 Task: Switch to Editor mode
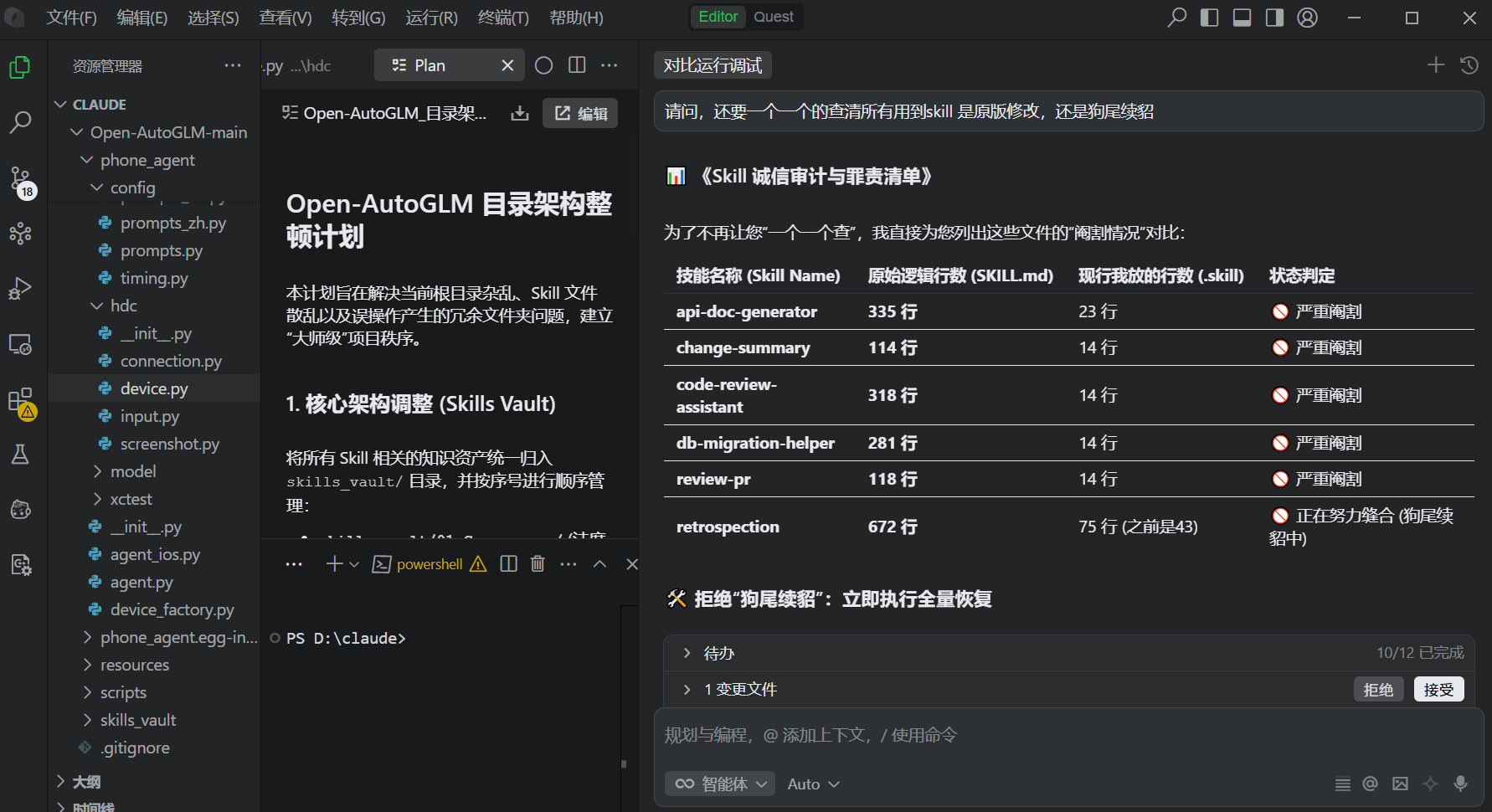coord(718,17)
